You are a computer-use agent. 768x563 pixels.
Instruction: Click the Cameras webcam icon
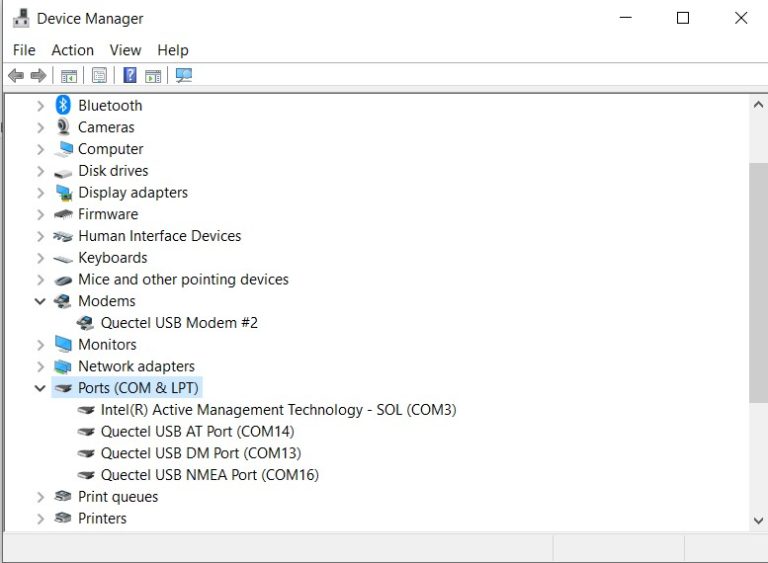pyautogui.click(x=64, y=127)
